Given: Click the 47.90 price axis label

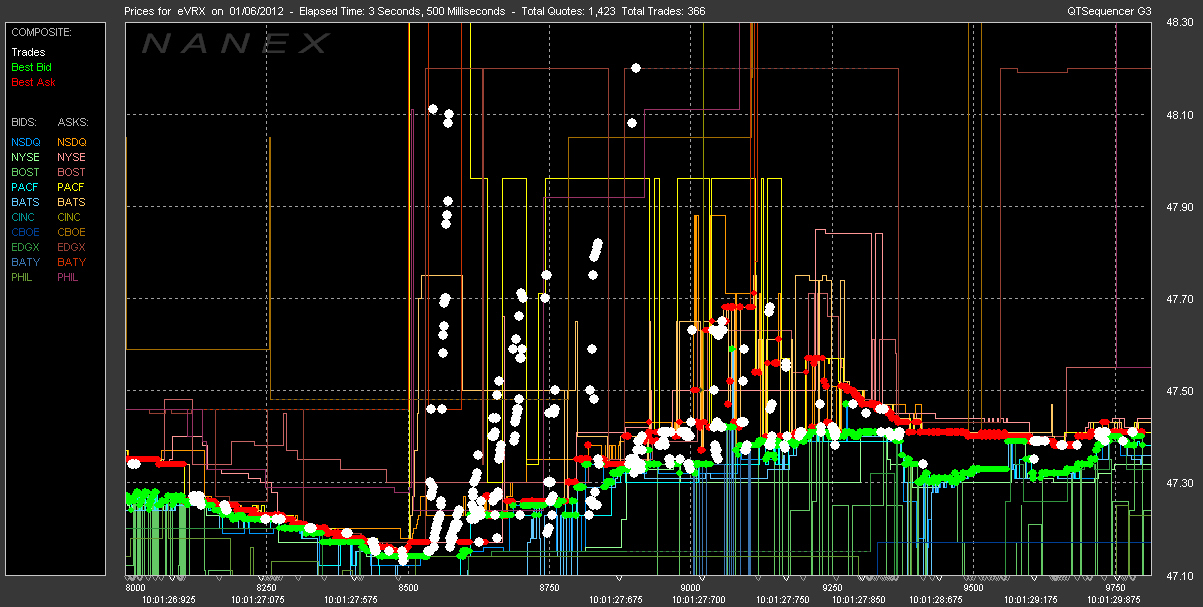Looking at the screenshot, I should coord(1179,207).
